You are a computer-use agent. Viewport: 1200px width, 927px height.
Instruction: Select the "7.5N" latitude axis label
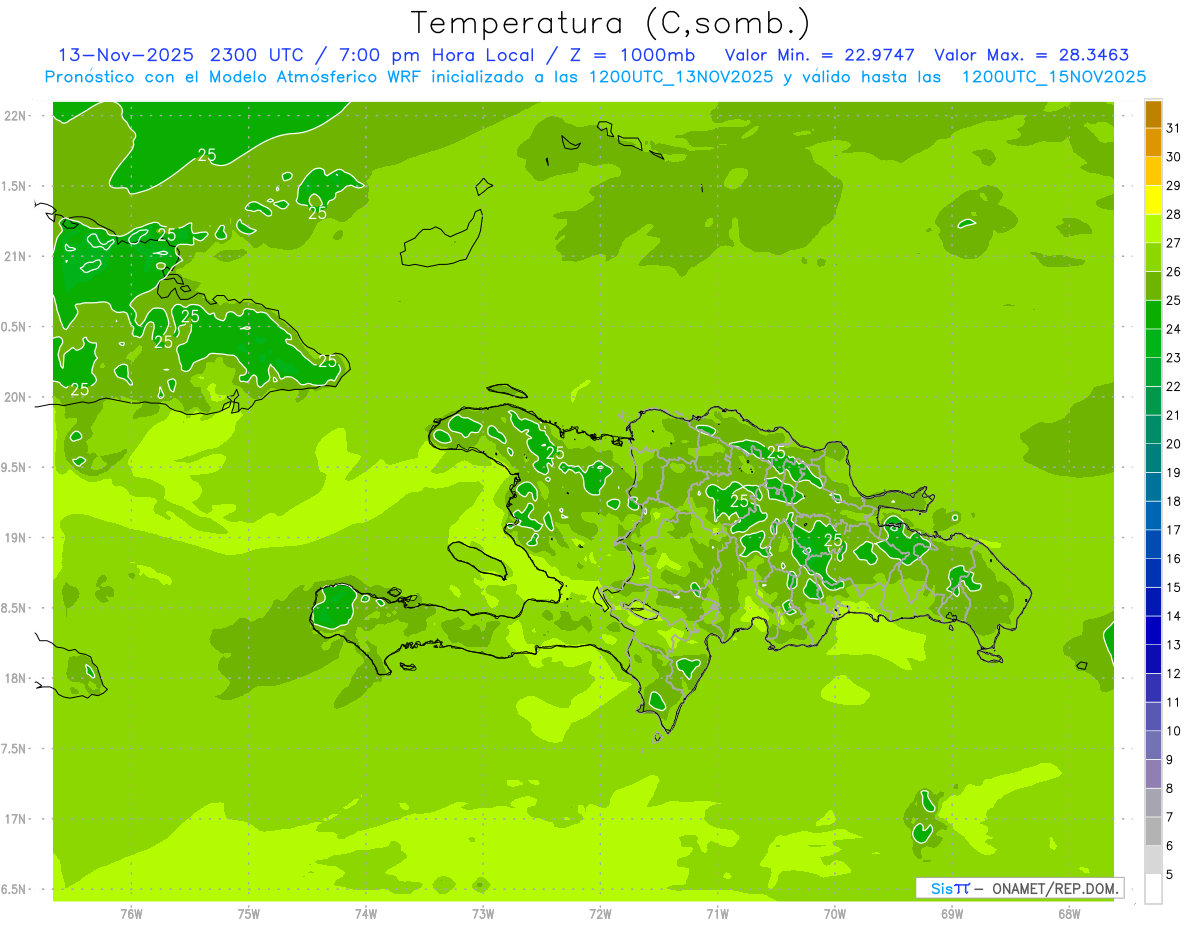click(x=15, y=749)
